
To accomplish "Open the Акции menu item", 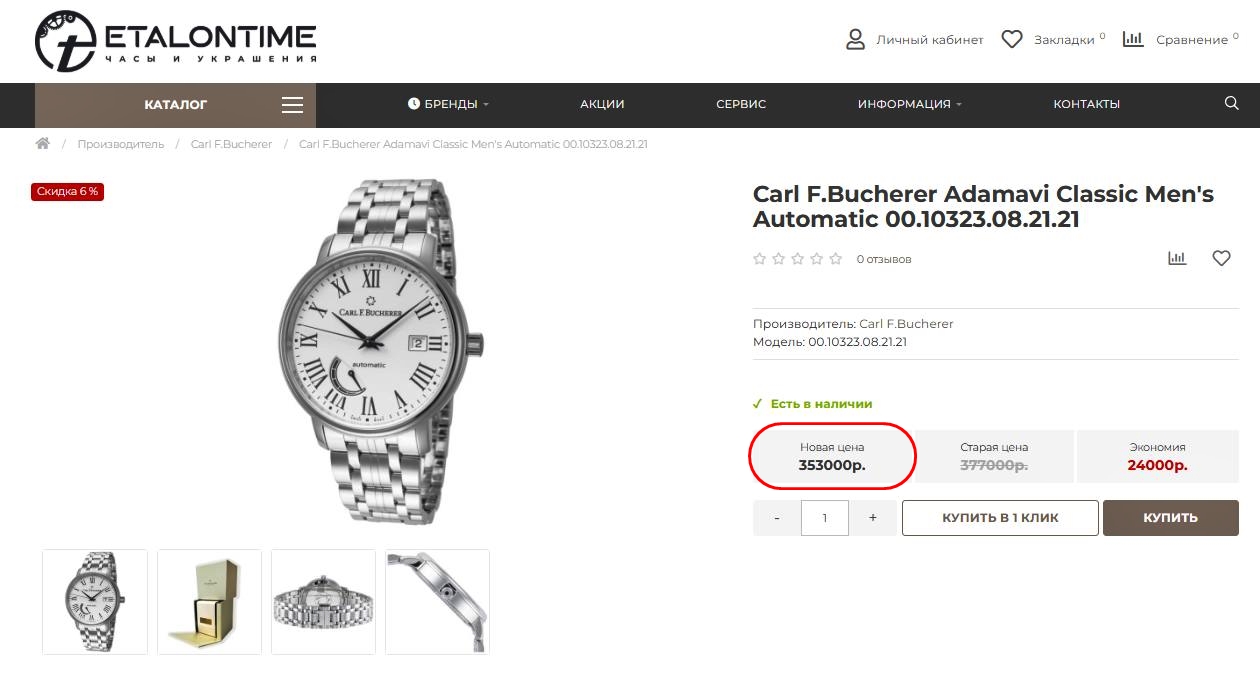I will (x=602, y=104).
